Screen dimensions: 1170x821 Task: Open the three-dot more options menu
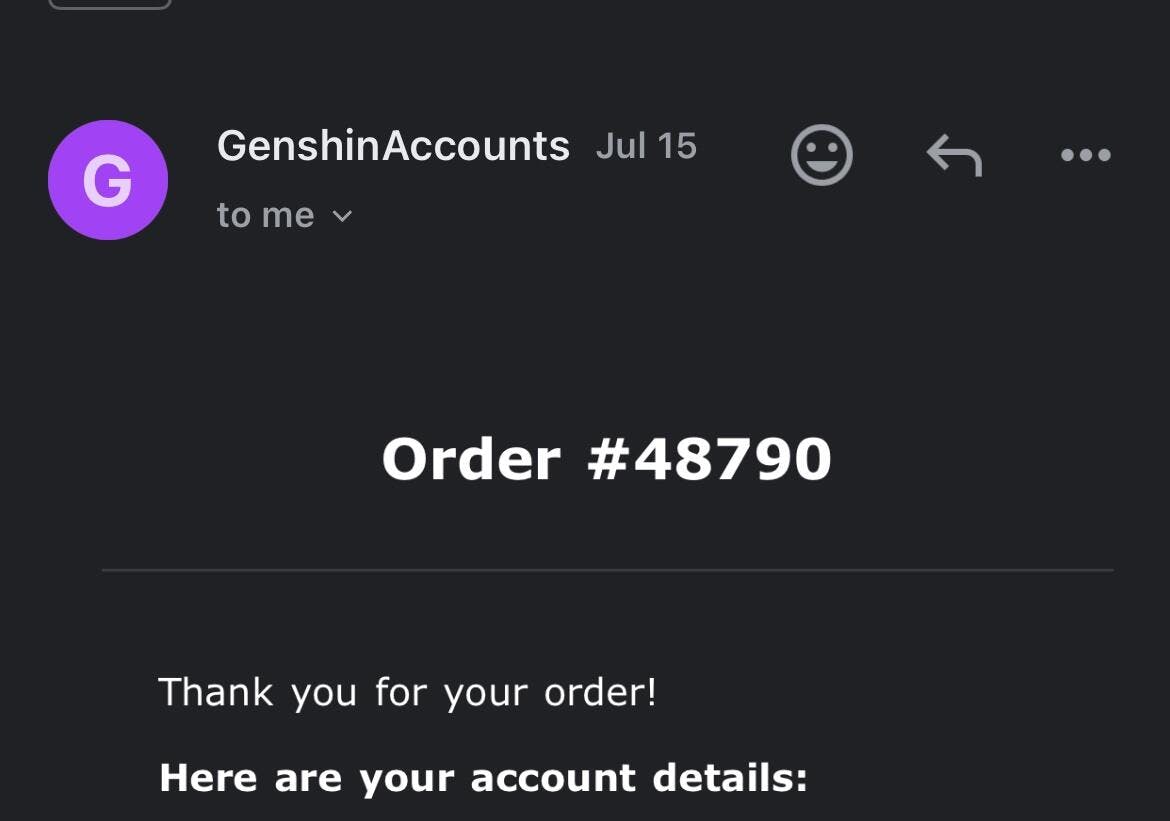click(x=1085, y=156)
